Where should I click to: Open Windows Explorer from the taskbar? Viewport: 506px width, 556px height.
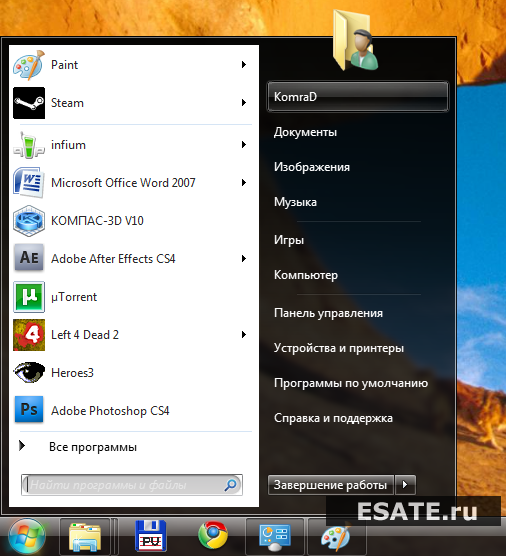click(85, 537)
